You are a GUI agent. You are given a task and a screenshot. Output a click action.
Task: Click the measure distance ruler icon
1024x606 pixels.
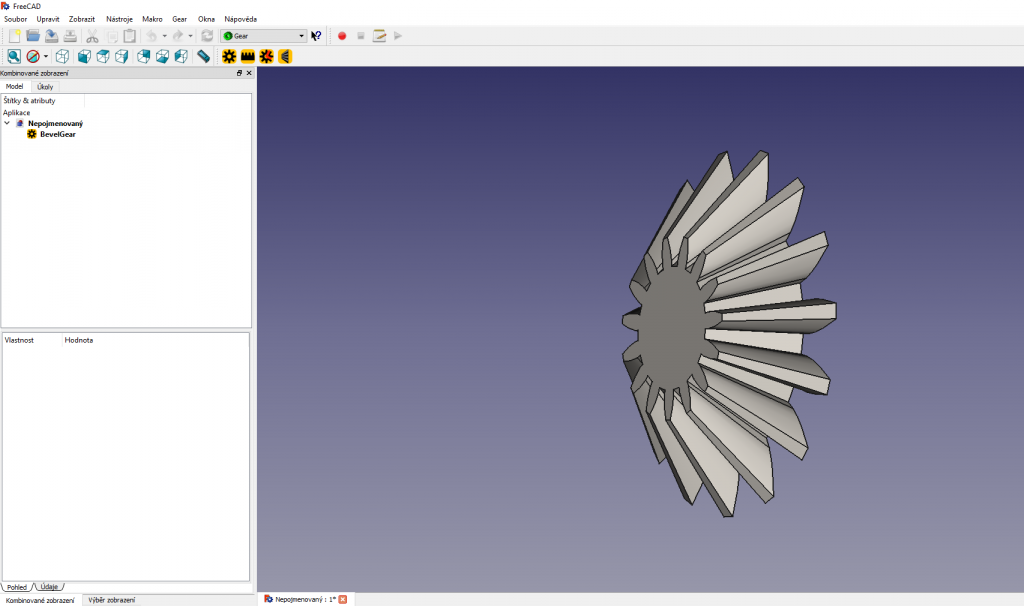(x=203, y=57)
